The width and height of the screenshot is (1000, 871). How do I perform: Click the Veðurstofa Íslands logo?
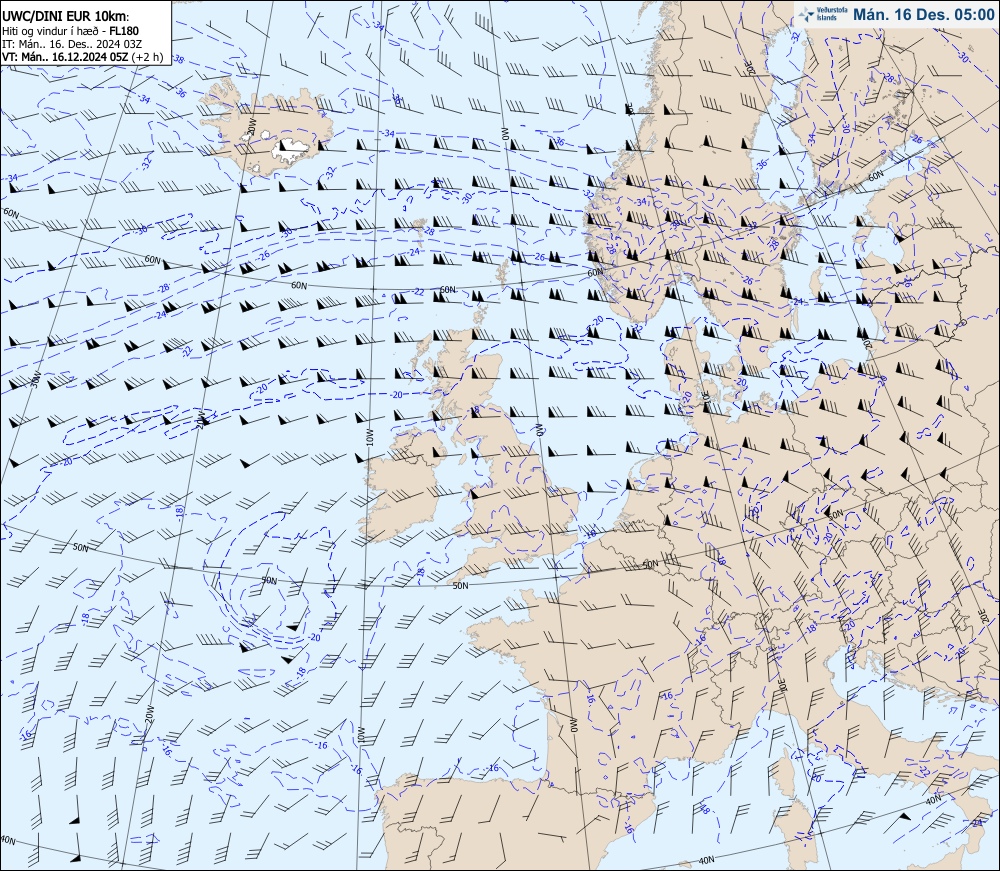[x=823, y=14]
